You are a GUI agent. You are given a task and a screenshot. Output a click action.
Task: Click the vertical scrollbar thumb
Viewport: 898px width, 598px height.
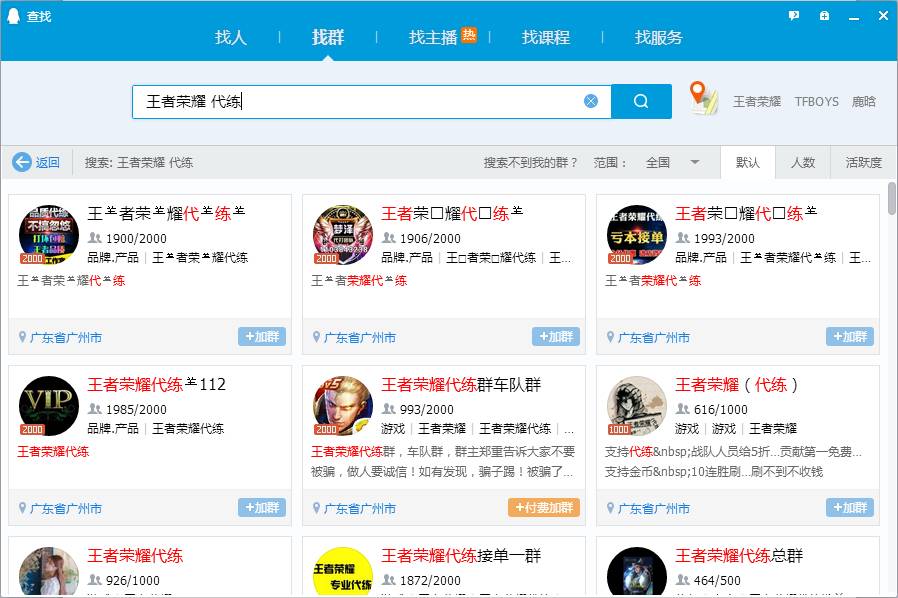(x=891, y=199)
